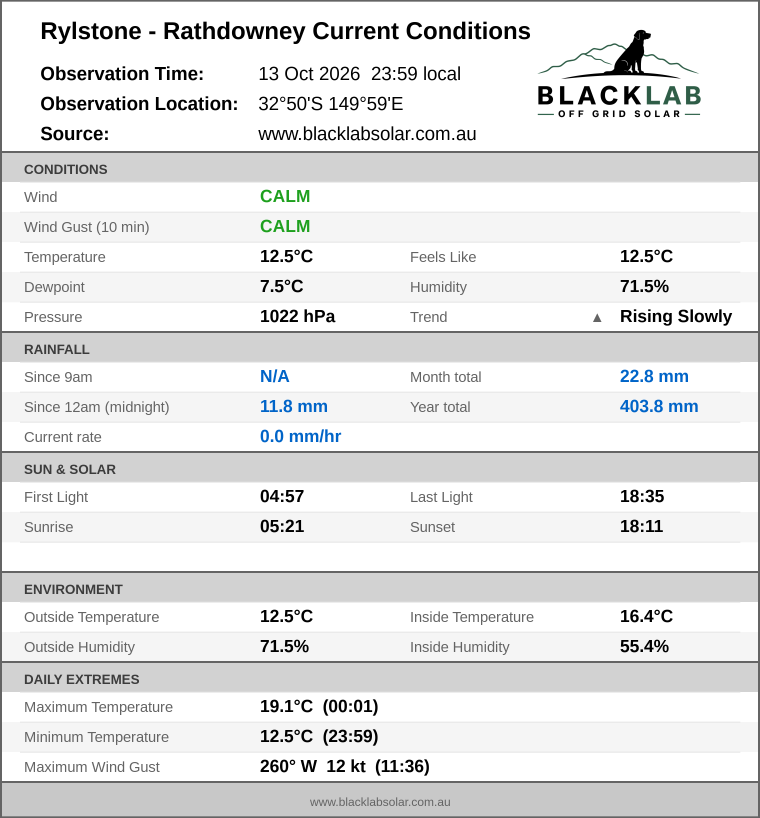Click the Since 12am rainfall value 11.8 mm
760x818 pixels.
click(x=294, y=406)
